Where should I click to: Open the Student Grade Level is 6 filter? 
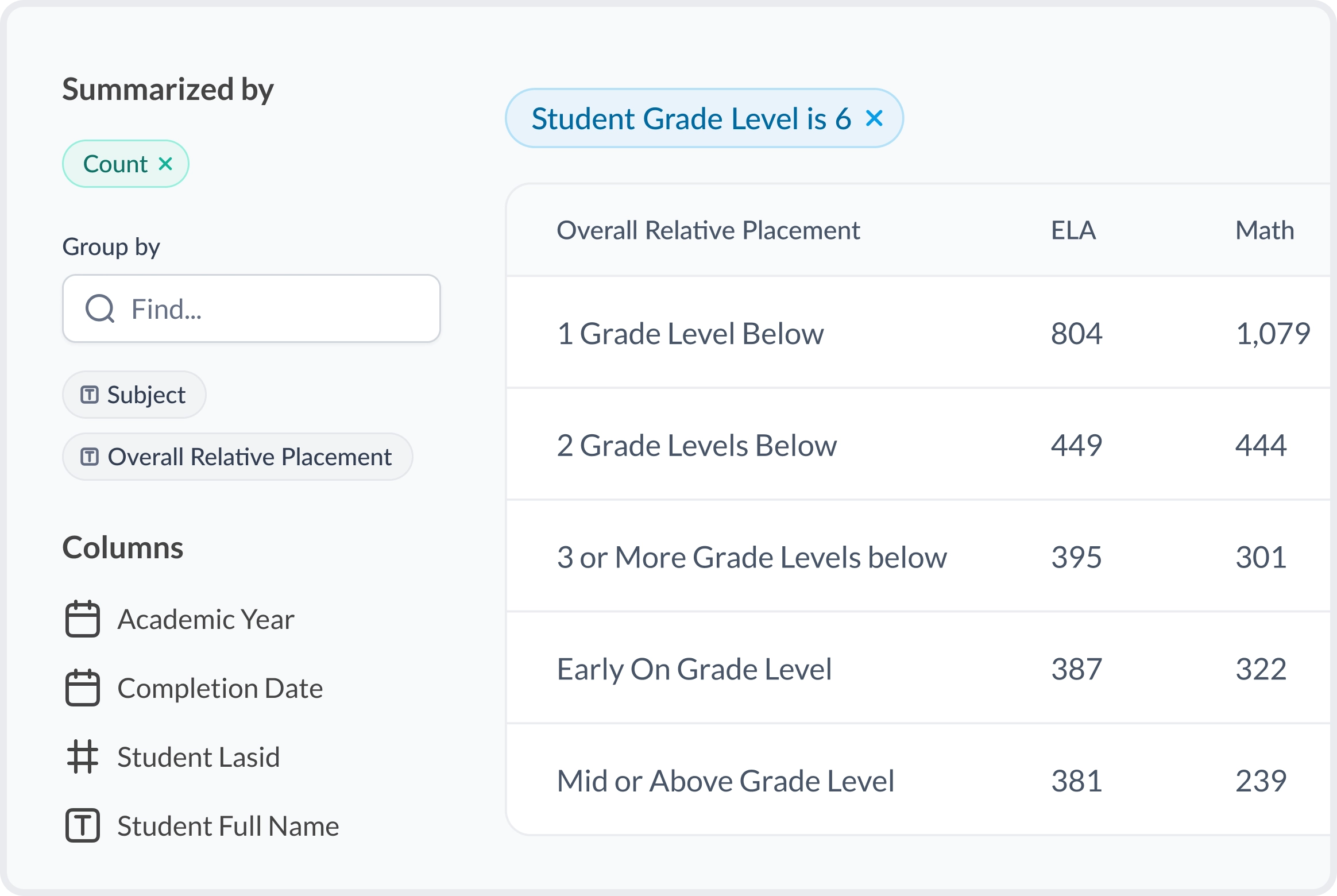pyautogui.click(x=691, y=118)
